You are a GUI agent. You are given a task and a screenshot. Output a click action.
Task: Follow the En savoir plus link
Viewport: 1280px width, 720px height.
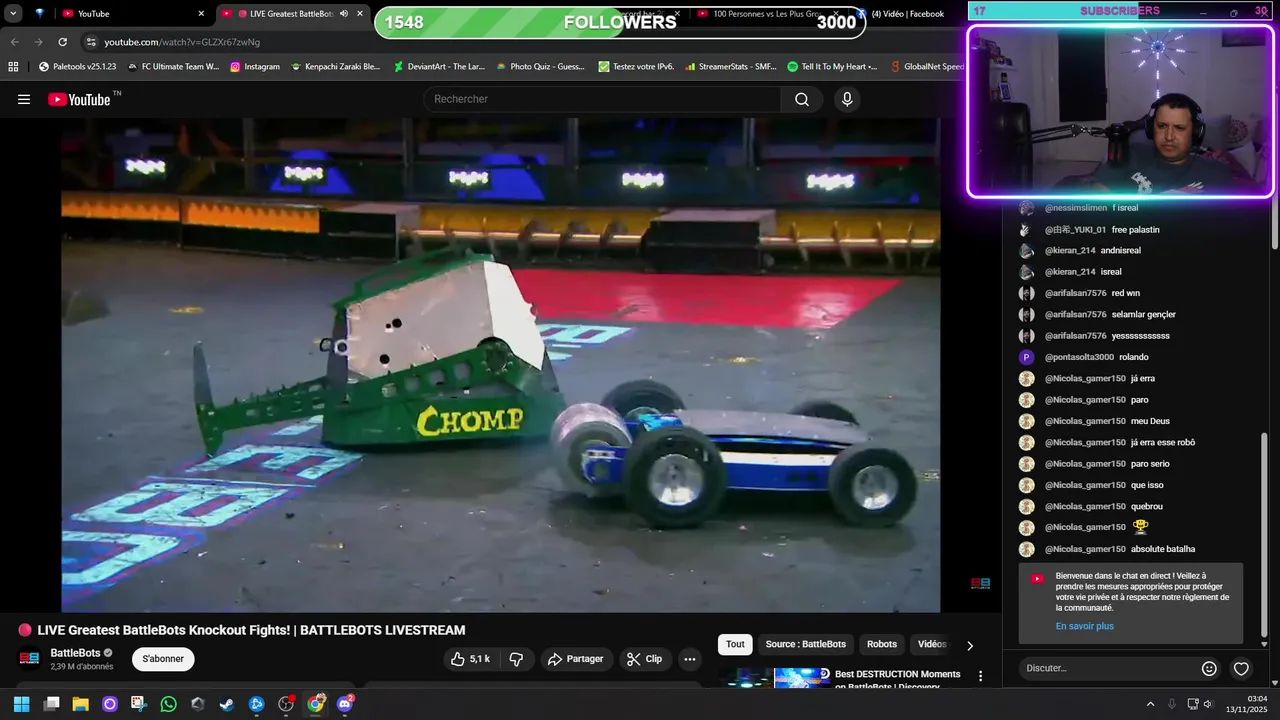(x=1084, y=626)
